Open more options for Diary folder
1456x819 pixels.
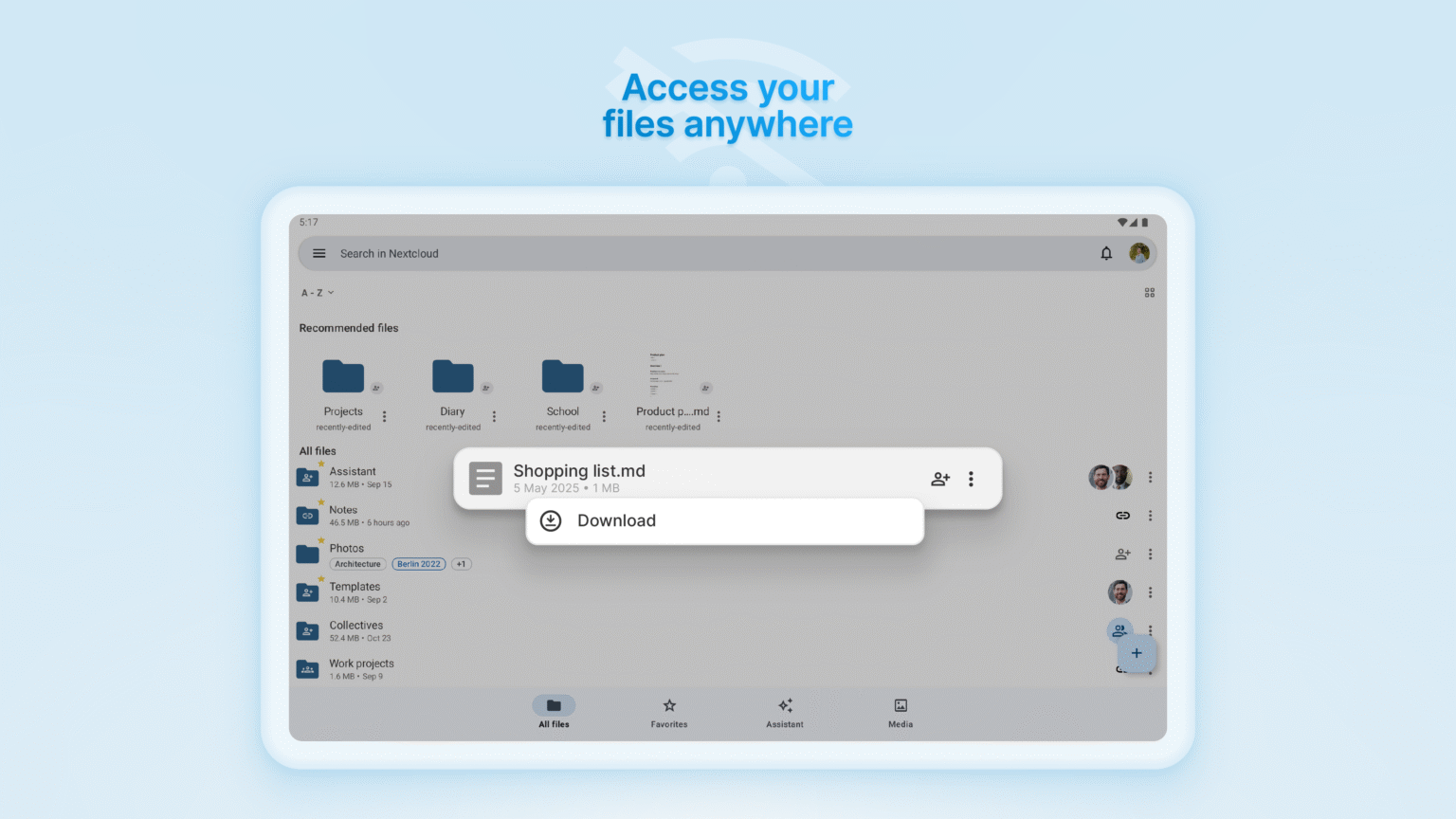click(494, 416)
